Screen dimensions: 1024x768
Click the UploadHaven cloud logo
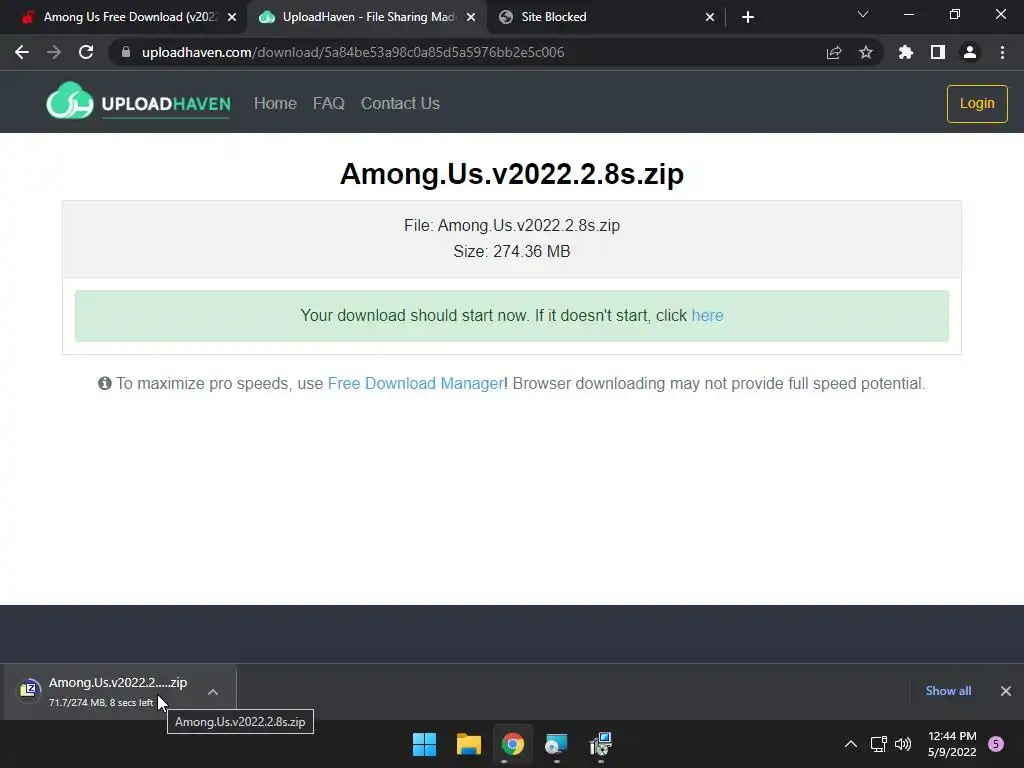coord(70,101)
